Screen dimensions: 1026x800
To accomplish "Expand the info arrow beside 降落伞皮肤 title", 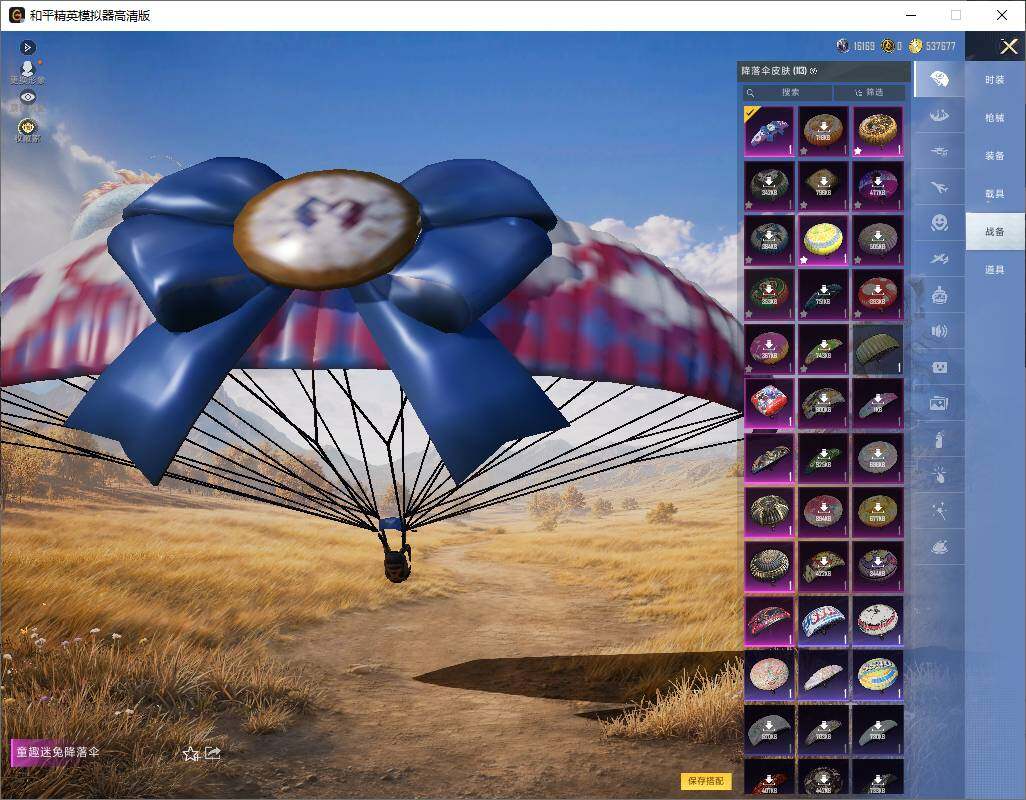I will pos(813,71).
